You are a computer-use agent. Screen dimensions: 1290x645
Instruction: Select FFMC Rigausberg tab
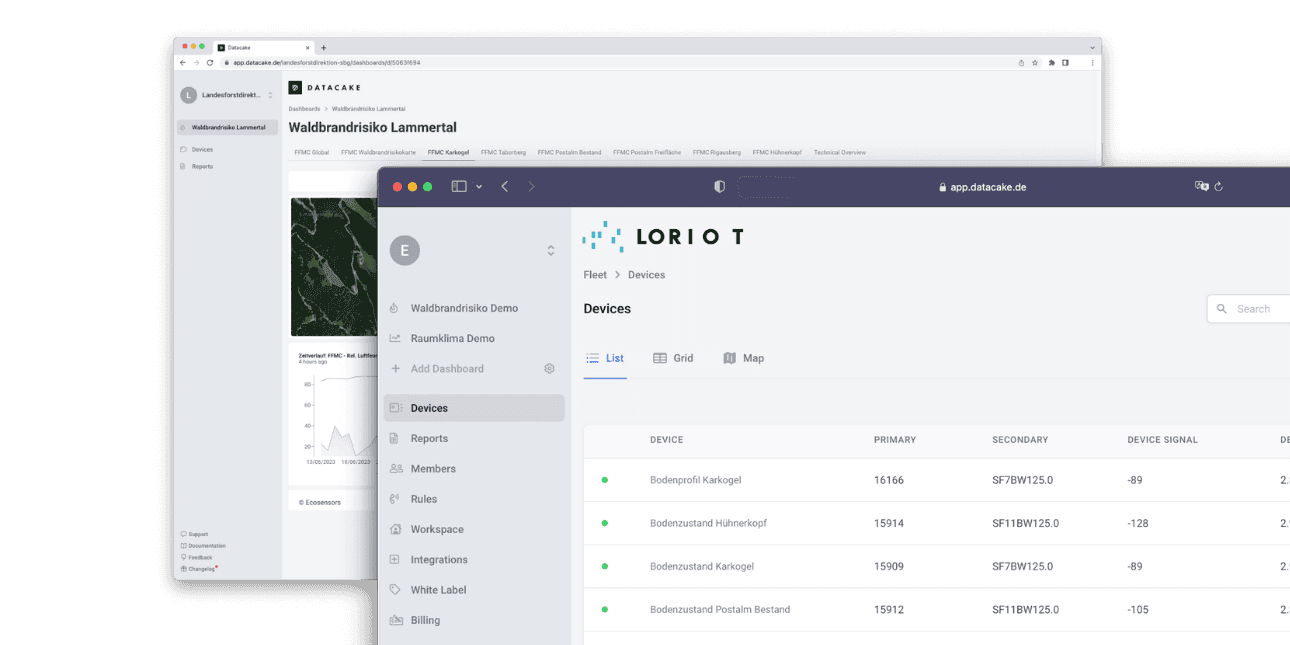[x=717, y=152]
